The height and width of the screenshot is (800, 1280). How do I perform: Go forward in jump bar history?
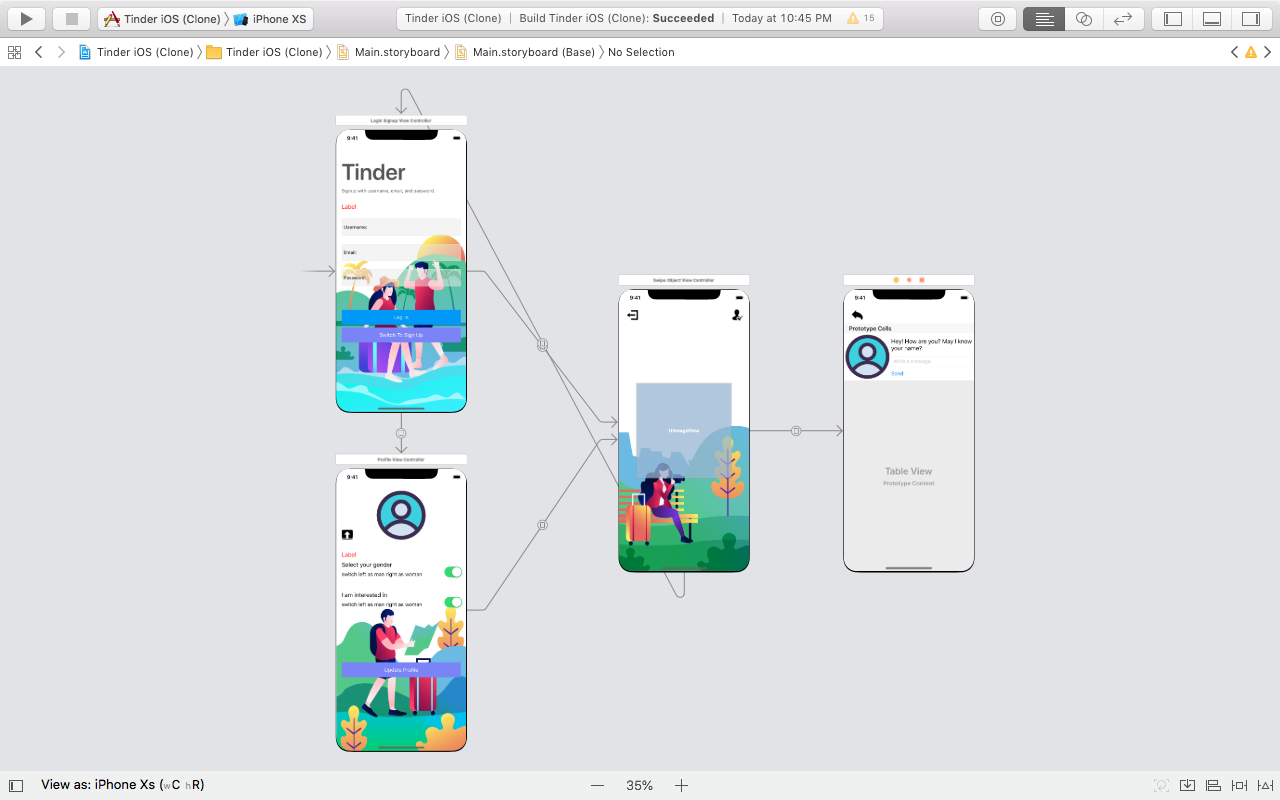click(x=61, y=52)
